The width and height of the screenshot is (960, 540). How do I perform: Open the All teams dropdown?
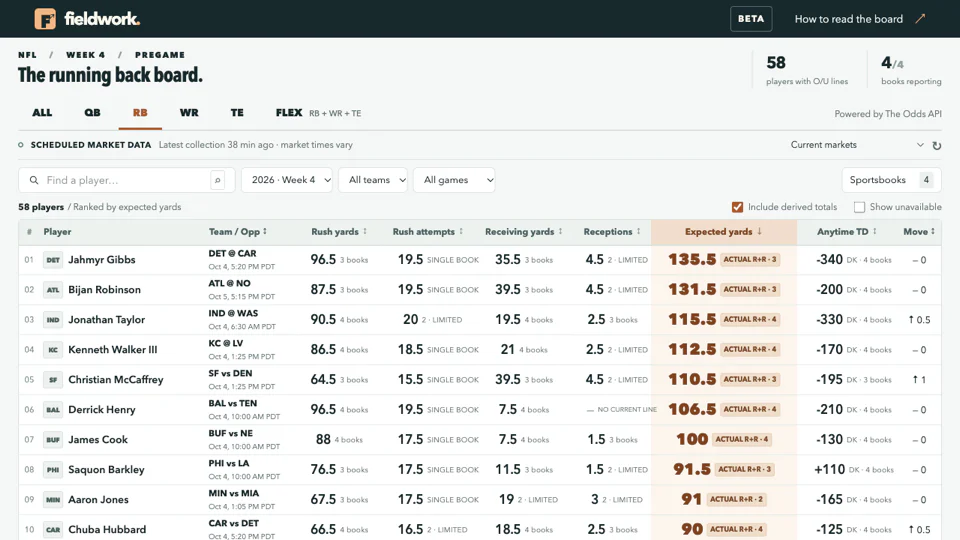point(373,180)
